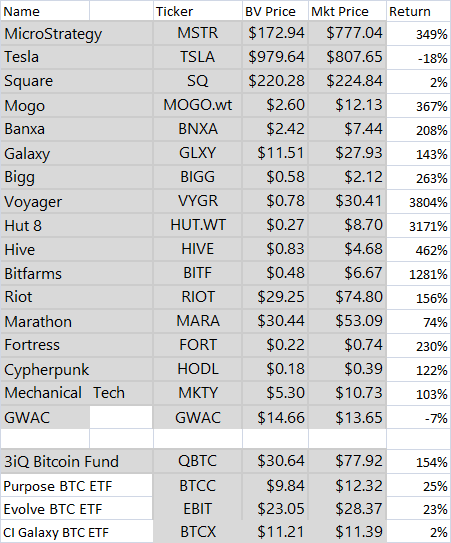Click the Ticker column header

click(198, 11)
